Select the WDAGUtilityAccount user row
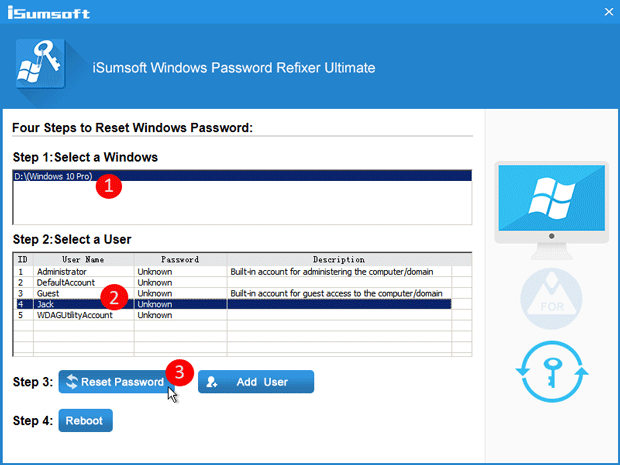 [x=233, y=315]
